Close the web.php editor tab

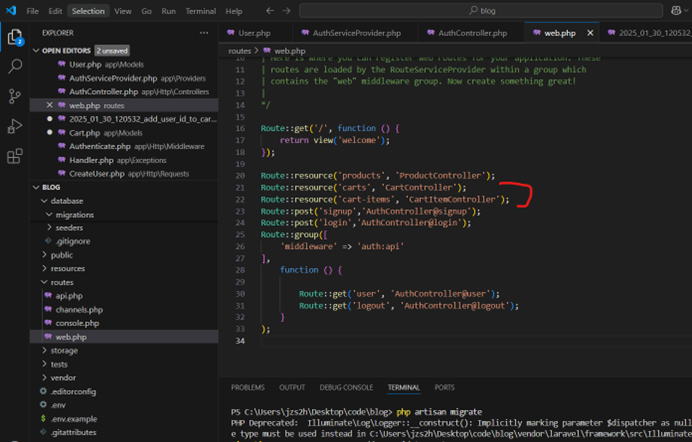[x=588, y=33]
